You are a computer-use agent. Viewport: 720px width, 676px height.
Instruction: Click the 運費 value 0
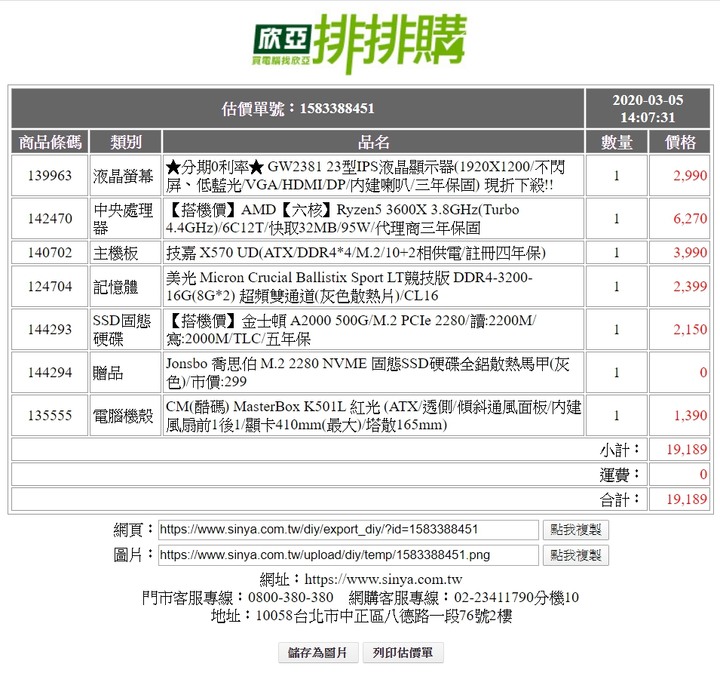coord(703,474)
